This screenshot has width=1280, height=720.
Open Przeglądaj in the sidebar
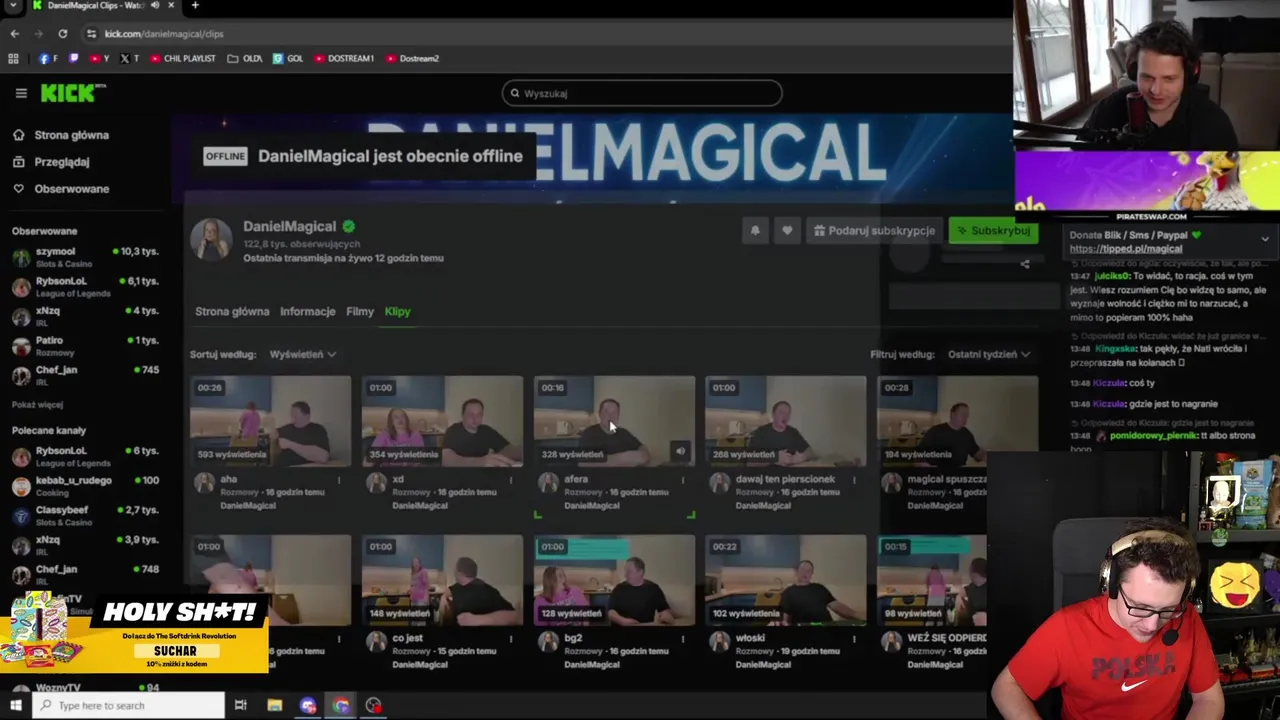52,162
